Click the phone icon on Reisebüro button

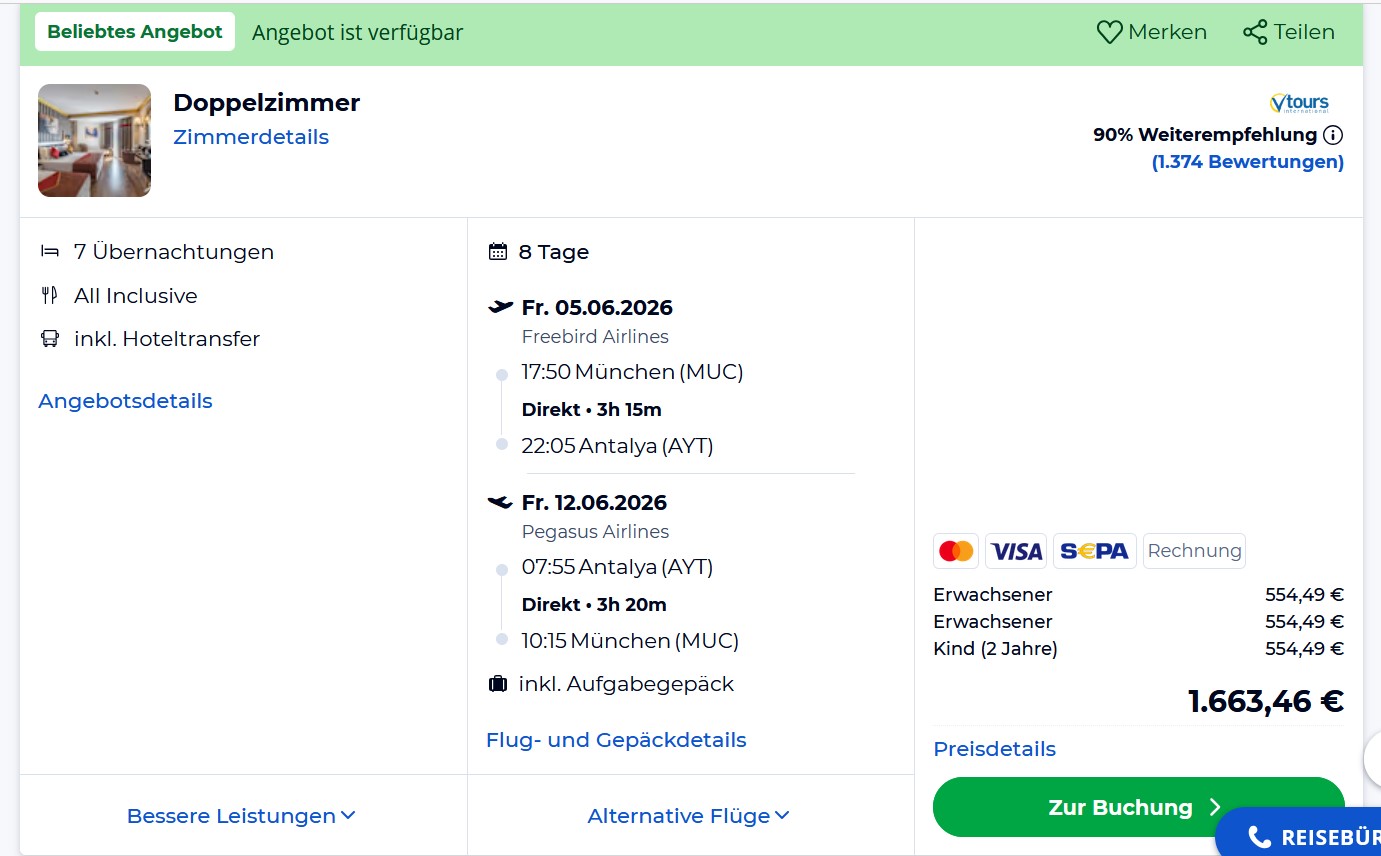(x=1260, y=837)
